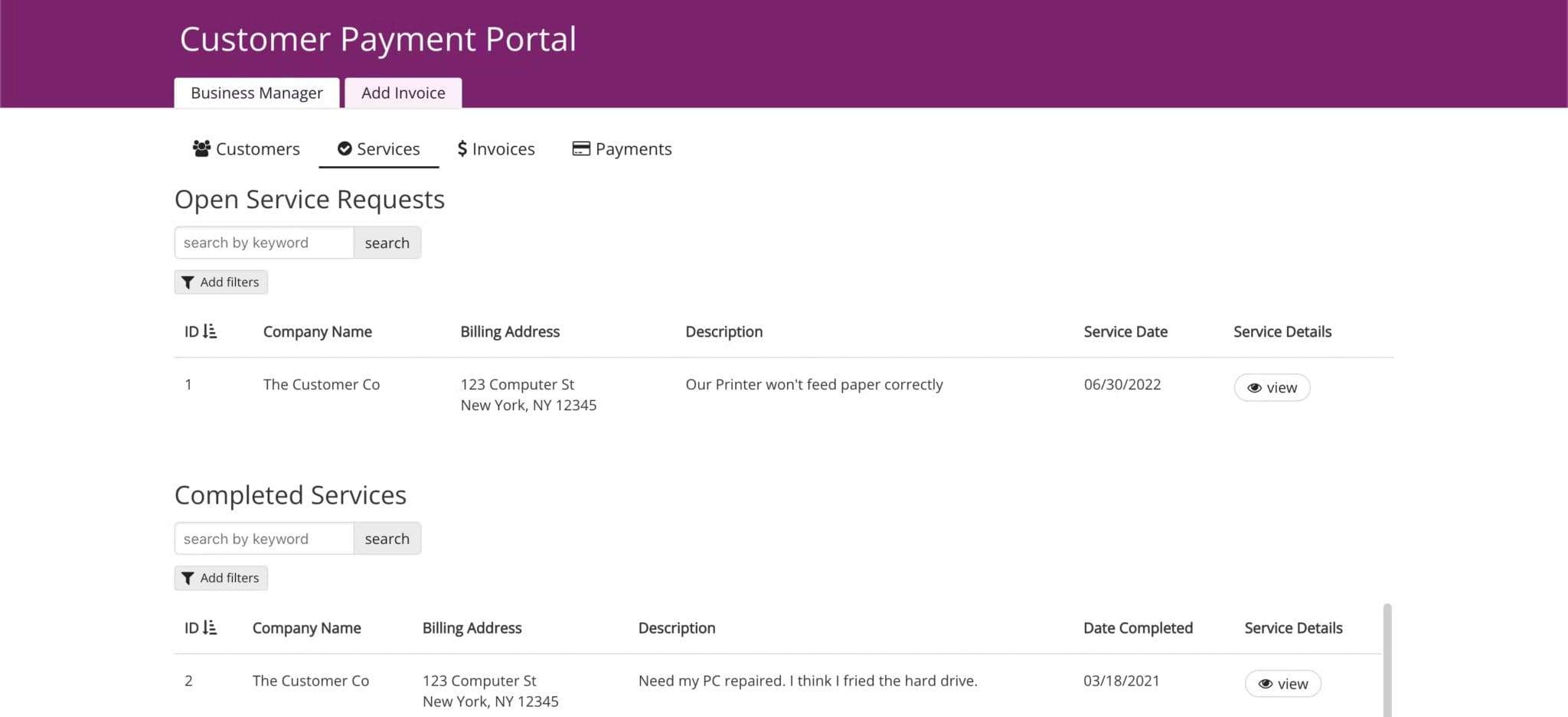Switch to the Business Manager tab

coord(256,93)
